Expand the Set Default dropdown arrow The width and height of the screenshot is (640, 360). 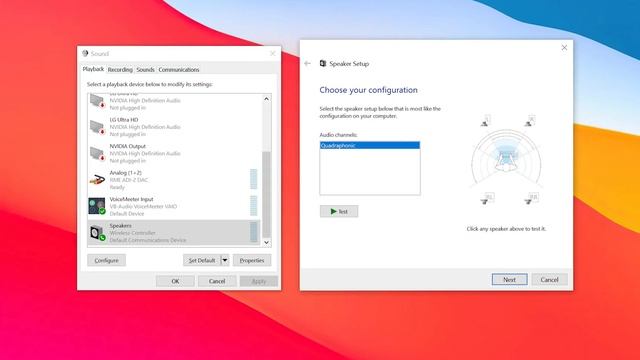coord(225,260)
